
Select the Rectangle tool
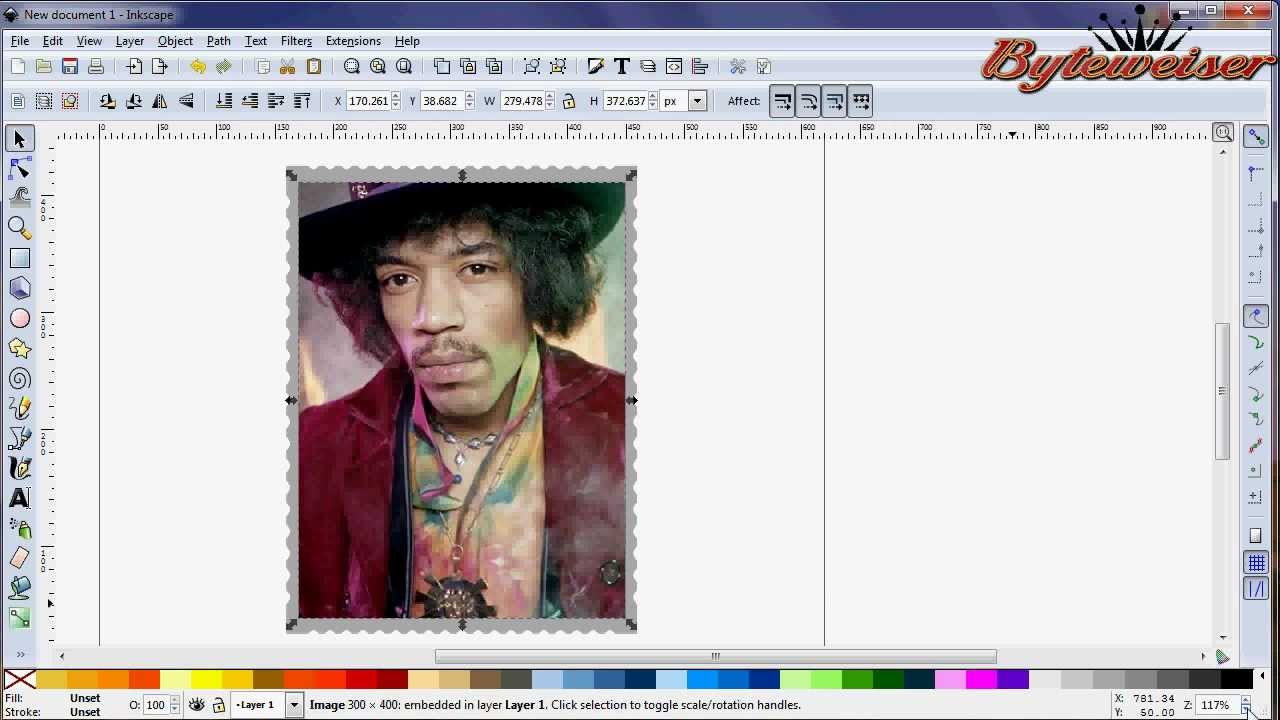[19, 258]
